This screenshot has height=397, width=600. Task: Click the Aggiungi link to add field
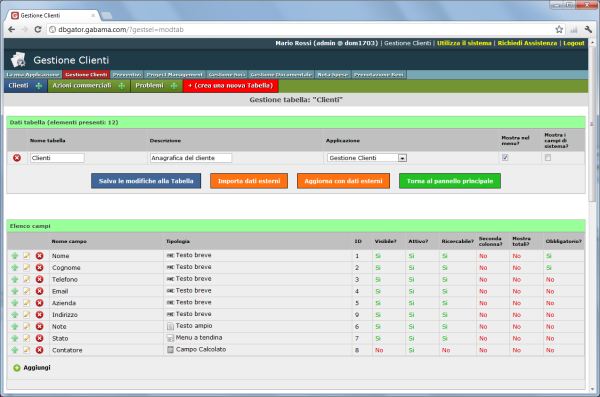pos(37,368)
